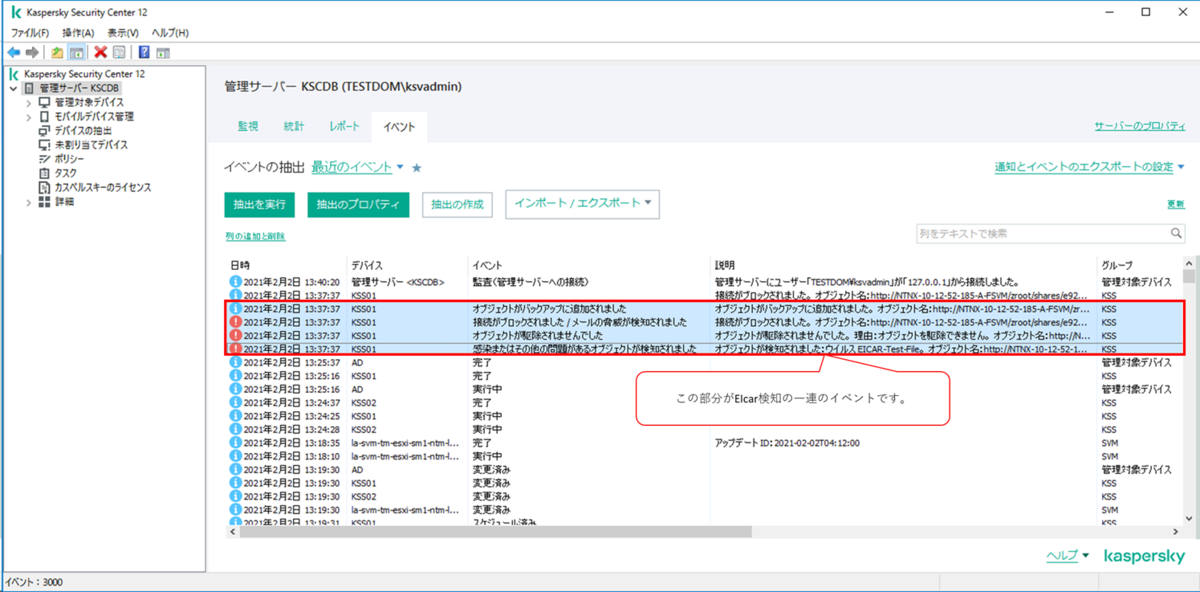This screenshot has width=1200, height=592.
Task: Open the 列の追加と削除 link
Action: tap(255, 237)
